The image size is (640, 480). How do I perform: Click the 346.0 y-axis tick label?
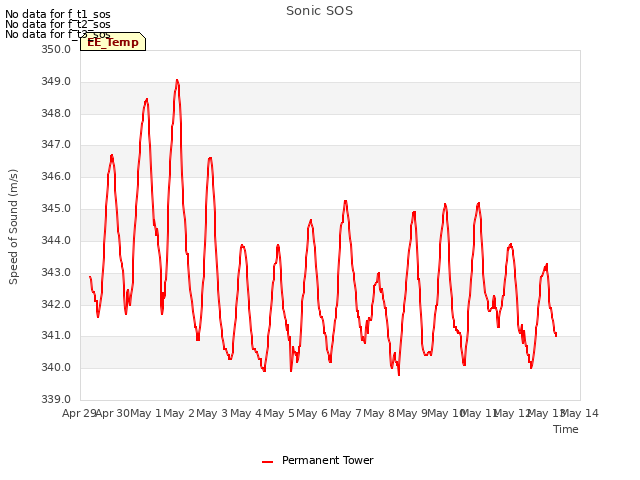coord(56,176)
